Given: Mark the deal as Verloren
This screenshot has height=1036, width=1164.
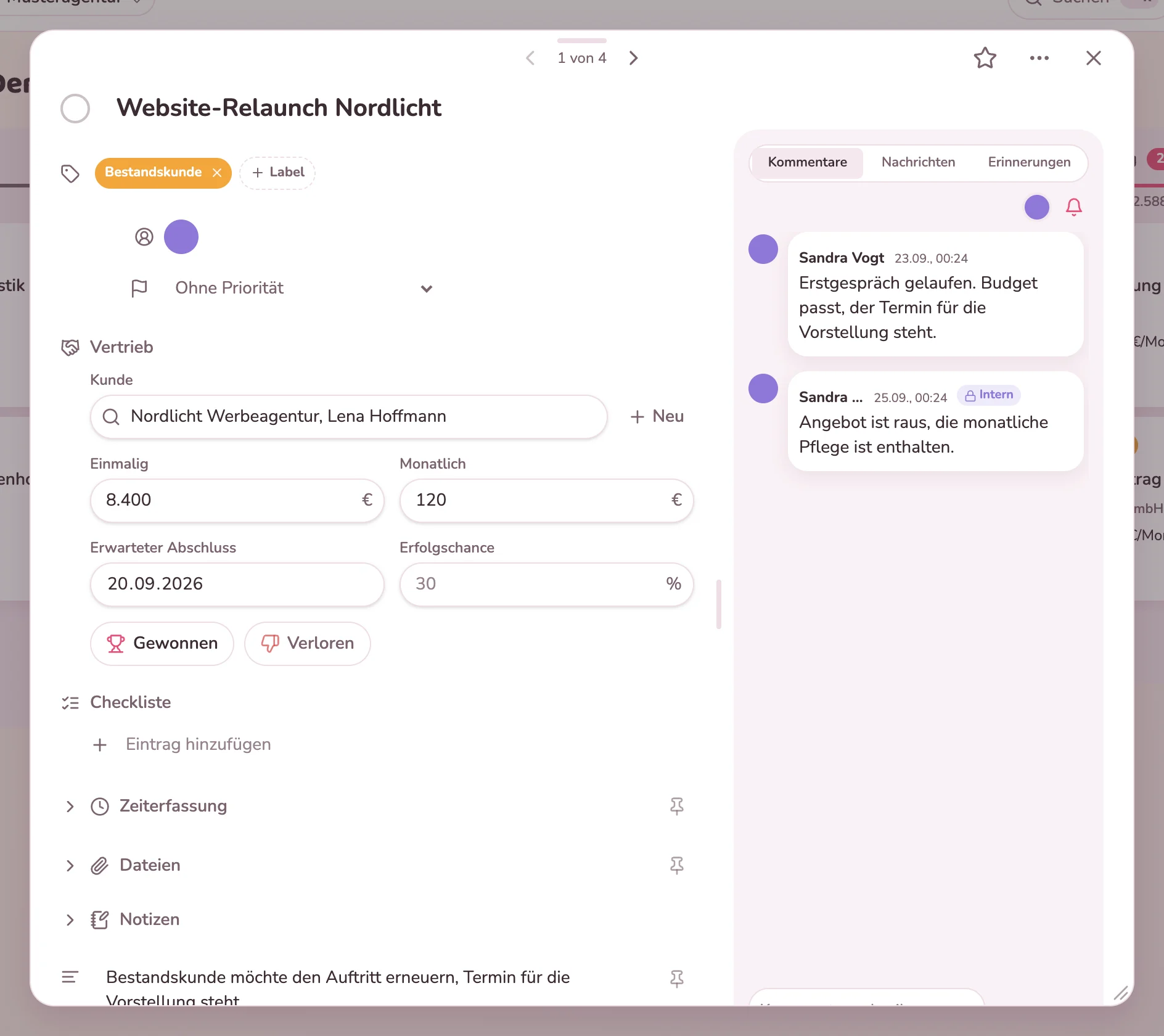Looking at the screenshot, I should (x=308, y=644).
